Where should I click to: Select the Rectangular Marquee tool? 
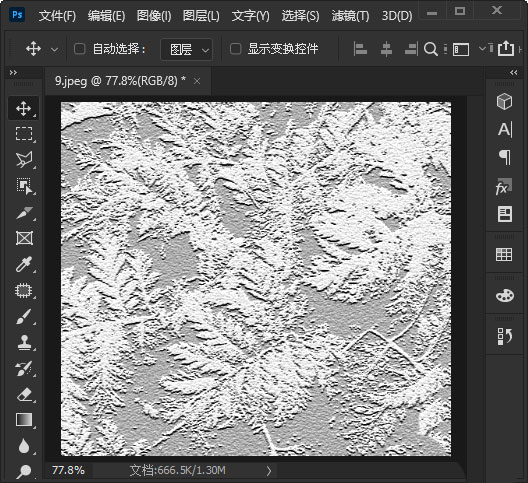coord(24,134)
